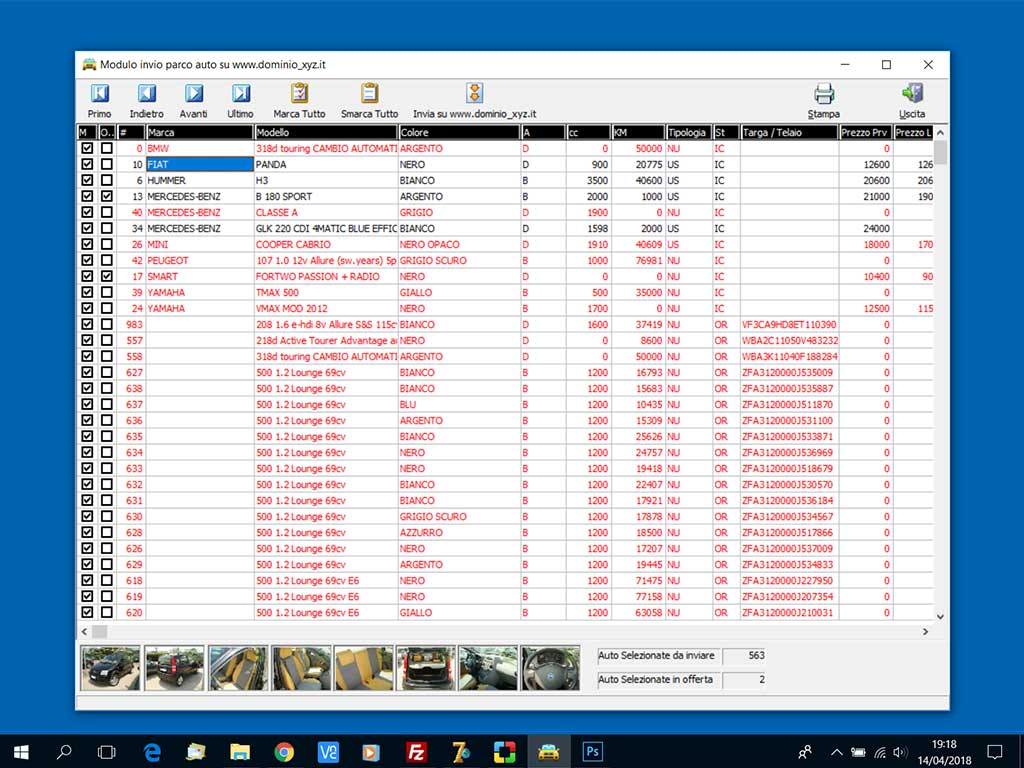The width and height of the screenshot is (1024, 768).
Task: Open taskbar search magnifier
Action: [x=64, y=752]
